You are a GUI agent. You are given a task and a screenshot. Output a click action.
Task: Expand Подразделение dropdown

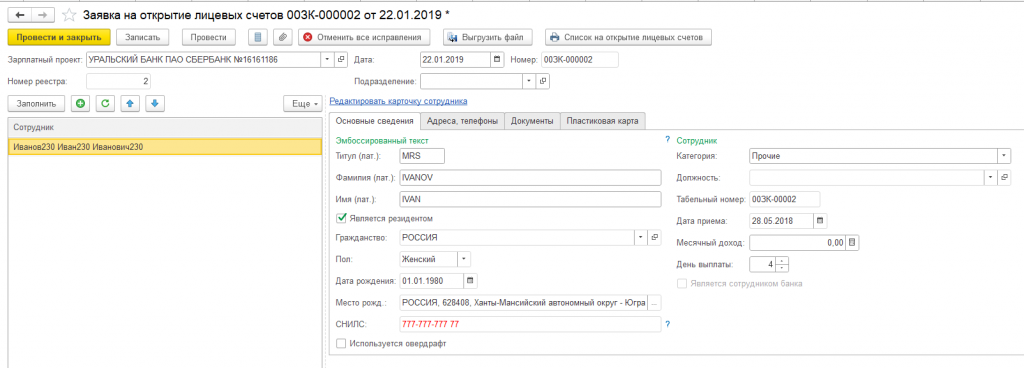tap(529, 82)
